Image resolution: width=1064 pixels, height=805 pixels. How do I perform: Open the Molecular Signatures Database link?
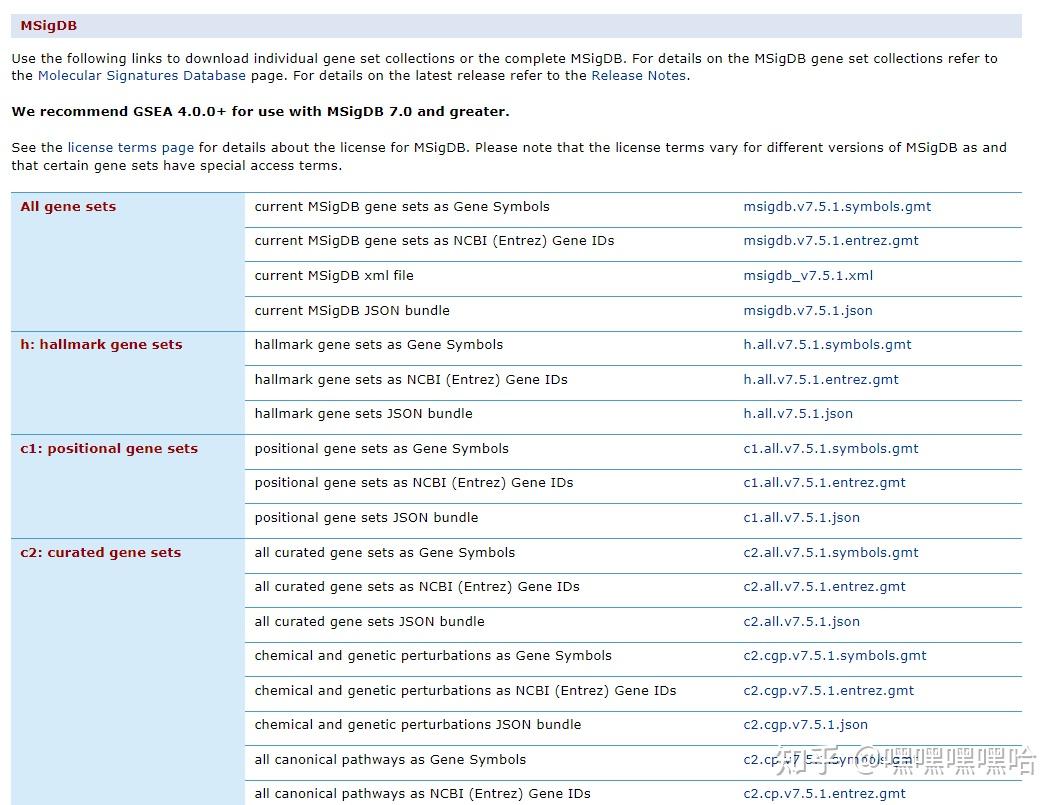[142, 75]
